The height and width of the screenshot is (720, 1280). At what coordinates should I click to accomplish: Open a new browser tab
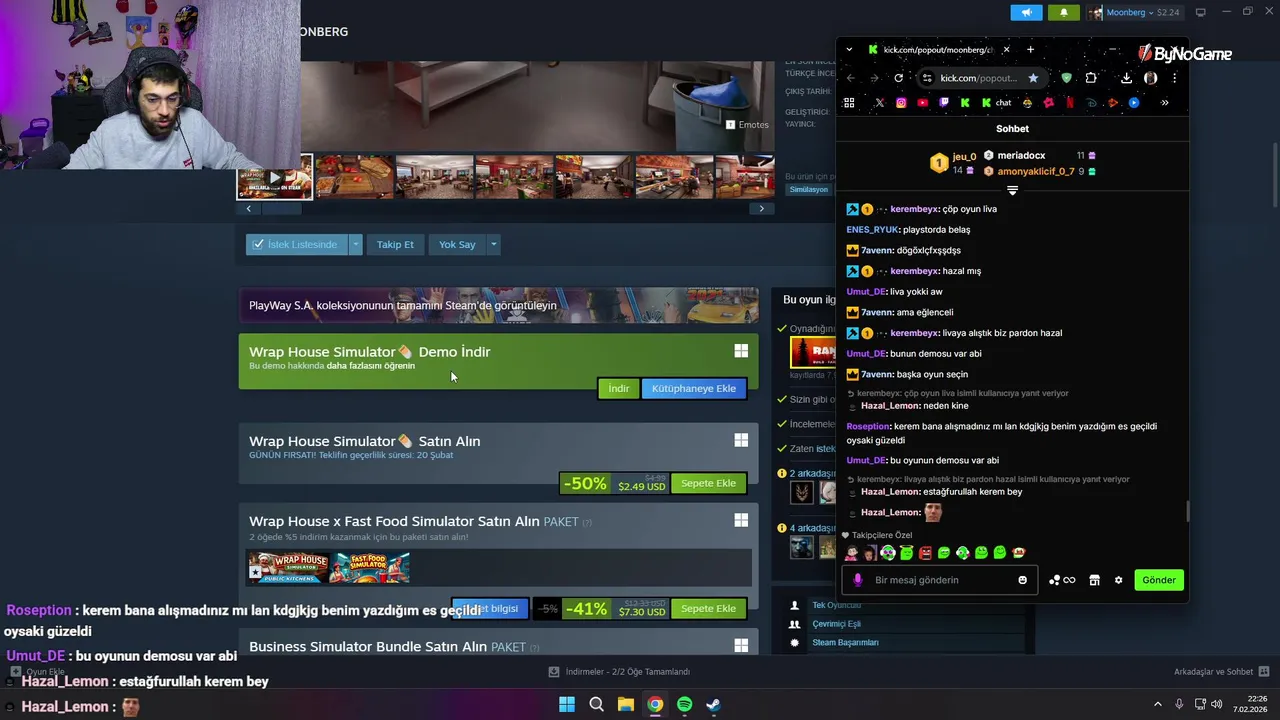(x=1031, y=50)
